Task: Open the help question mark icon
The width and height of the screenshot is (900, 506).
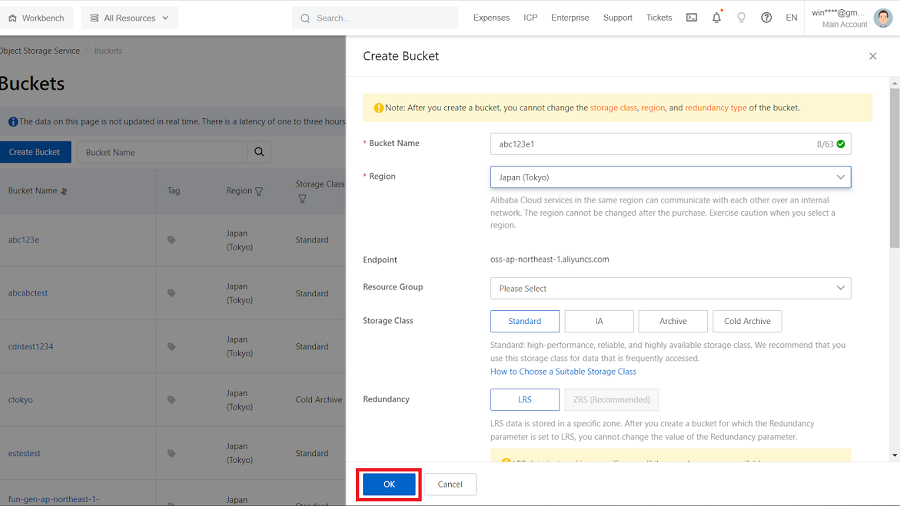Action: pyautogui.click(x=766, y=18)
